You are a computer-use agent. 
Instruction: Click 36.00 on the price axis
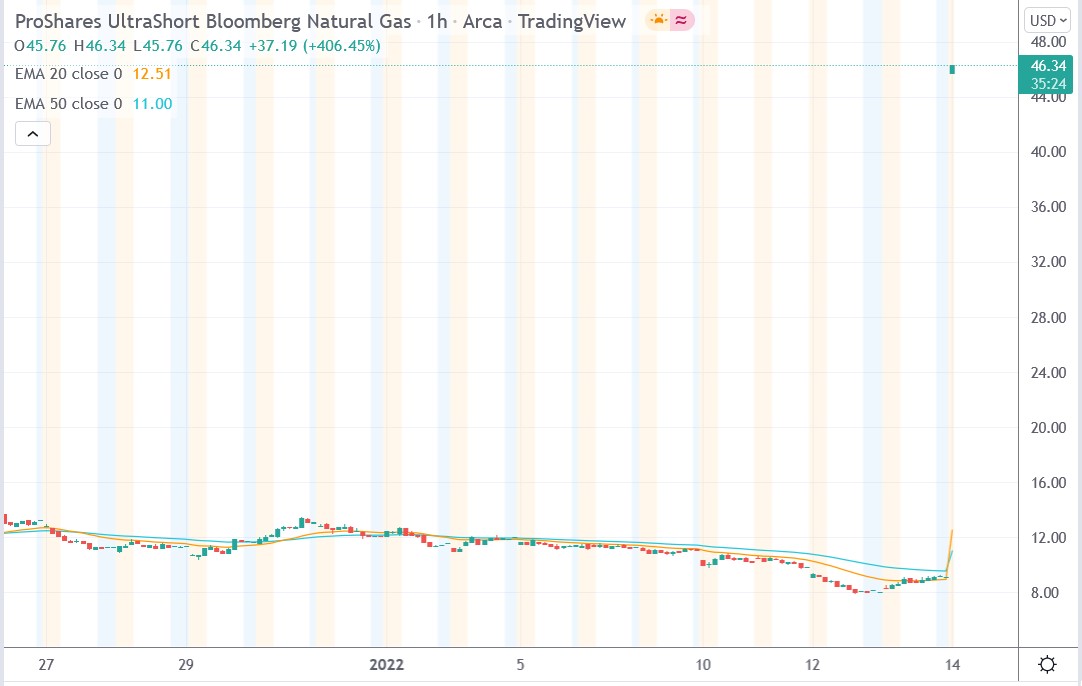click(x=1048, y=207)
